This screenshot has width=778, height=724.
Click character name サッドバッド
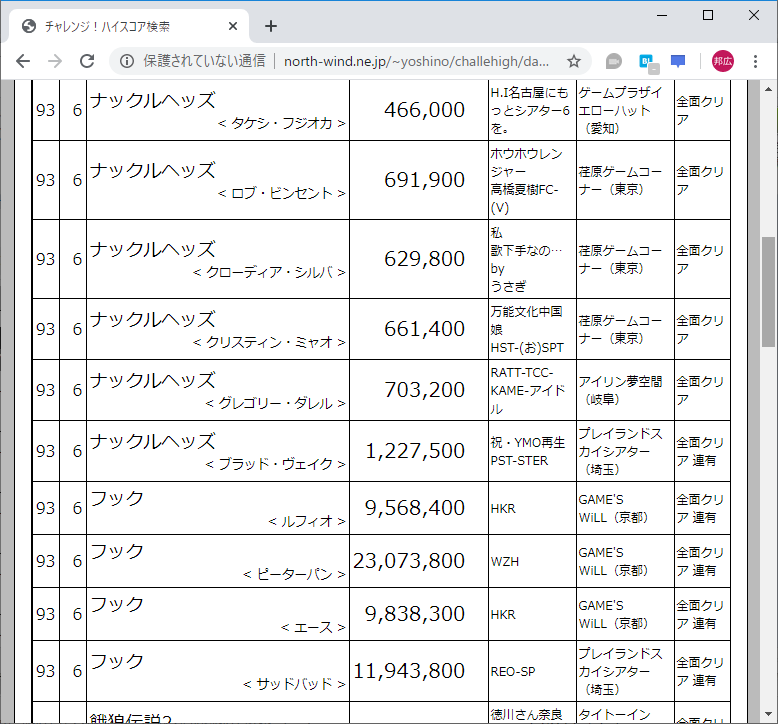tap(294, 684)
